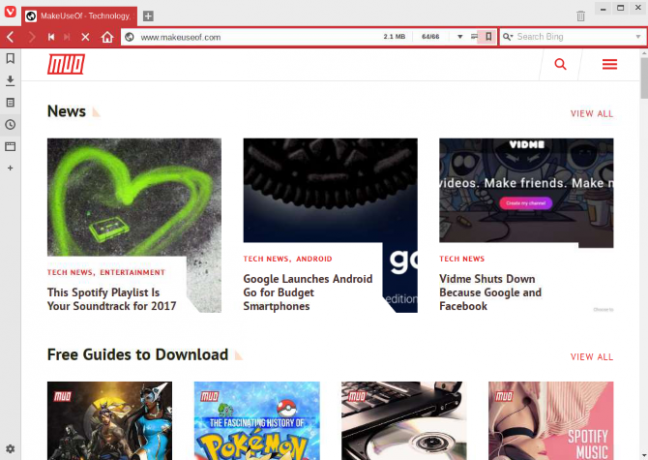Open the Downloads side panel
This screenshot has width=648, height=460.
tap(10, 81)
